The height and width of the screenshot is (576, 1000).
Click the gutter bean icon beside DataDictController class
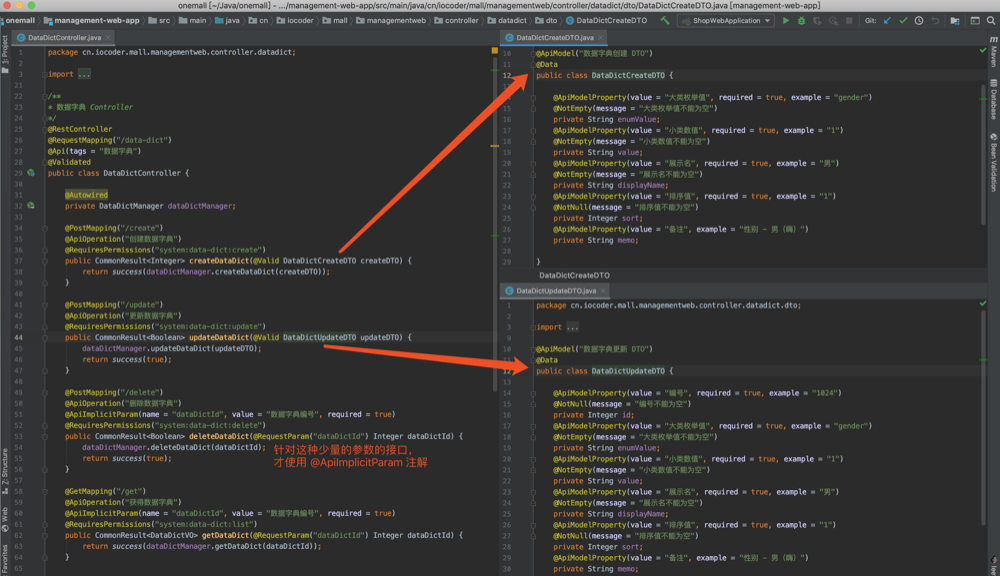coord(31,173)
